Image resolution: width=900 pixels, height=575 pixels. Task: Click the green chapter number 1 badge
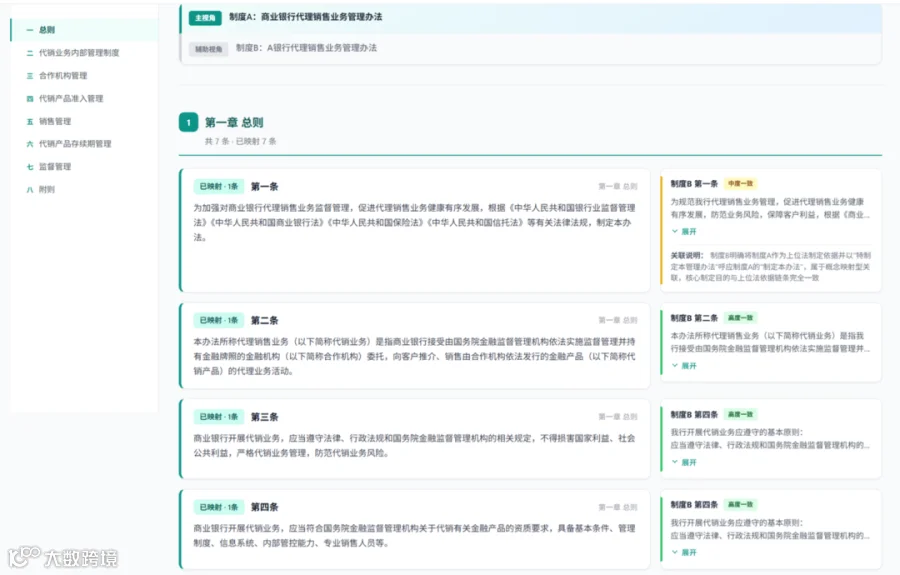(x=188, y=122)
